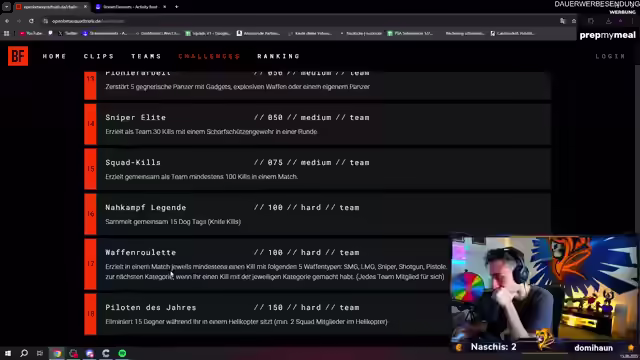Open the Windows Start menu
Viewport: 640px width, 360px height.
(7, 353)
